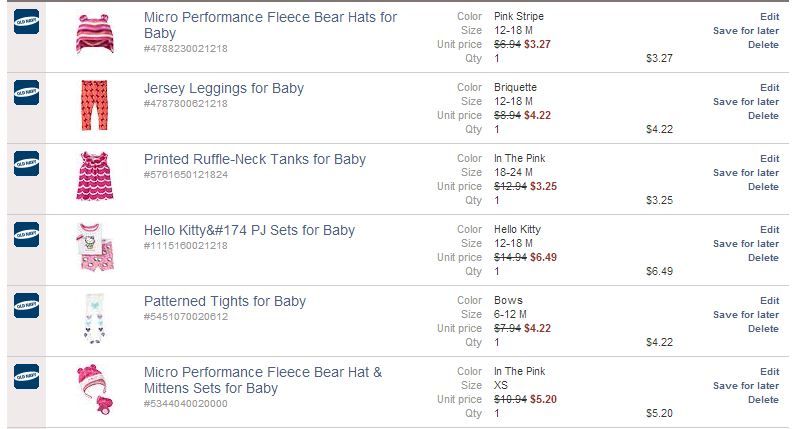Save Patterned Tights for later
The image size is (802, 429).
point(746,314)
